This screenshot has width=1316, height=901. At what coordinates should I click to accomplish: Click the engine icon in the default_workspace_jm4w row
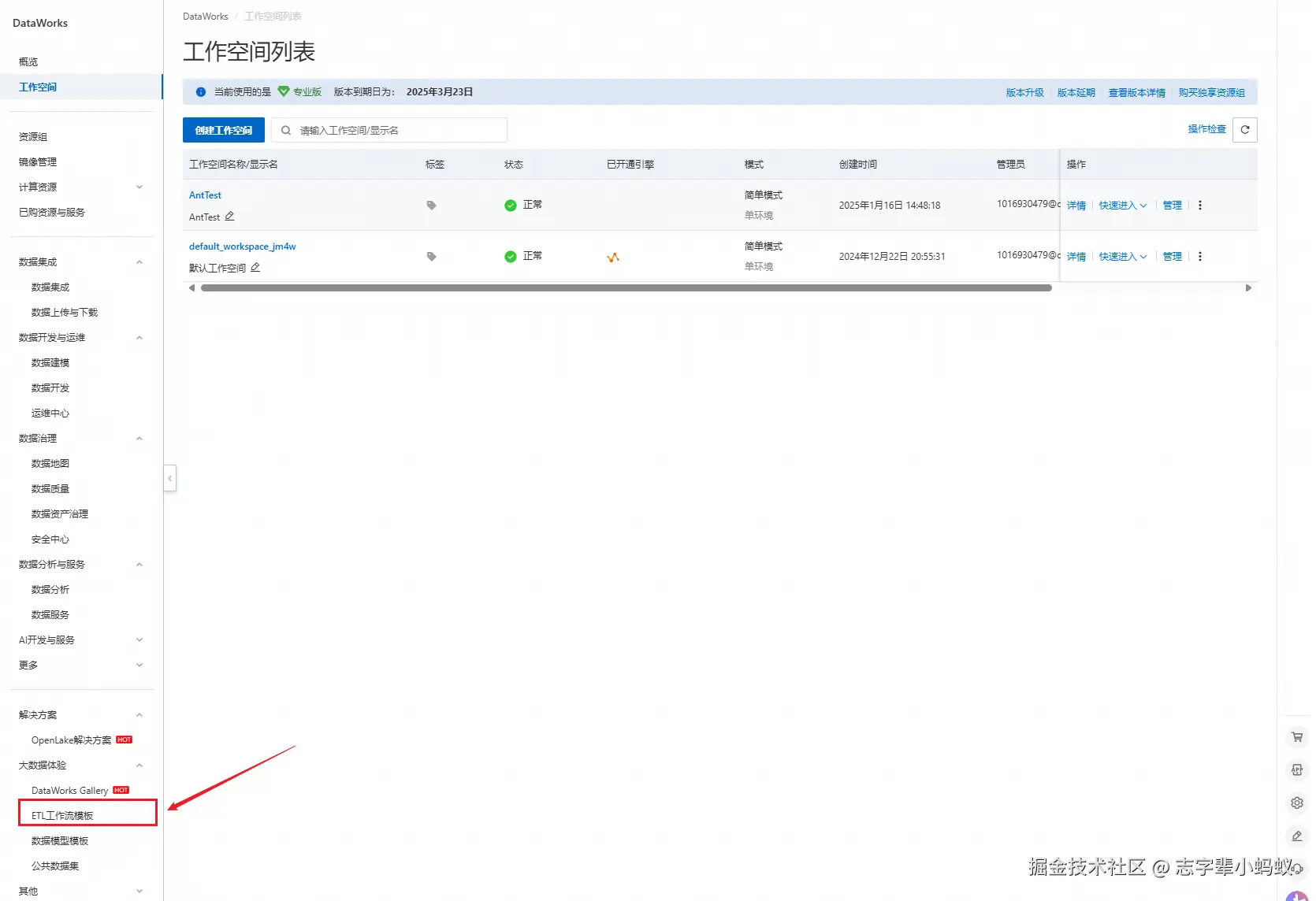point(613,257)
